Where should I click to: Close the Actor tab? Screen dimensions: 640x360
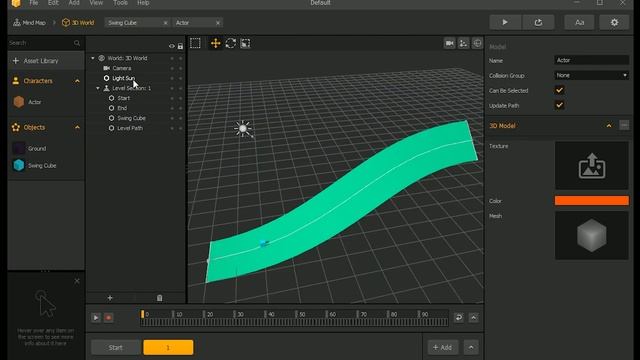click(218, 23)
